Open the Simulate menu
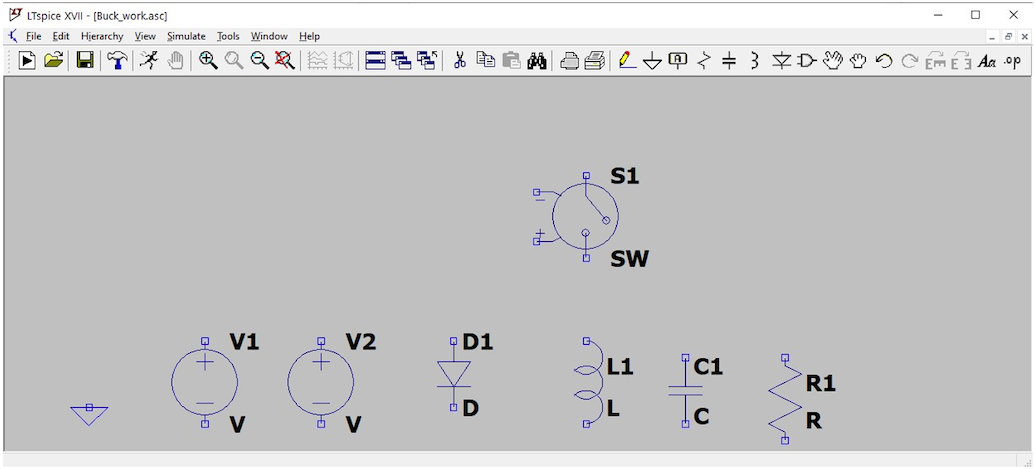Viewport: 1035px width, 469px height. (186, 36)
